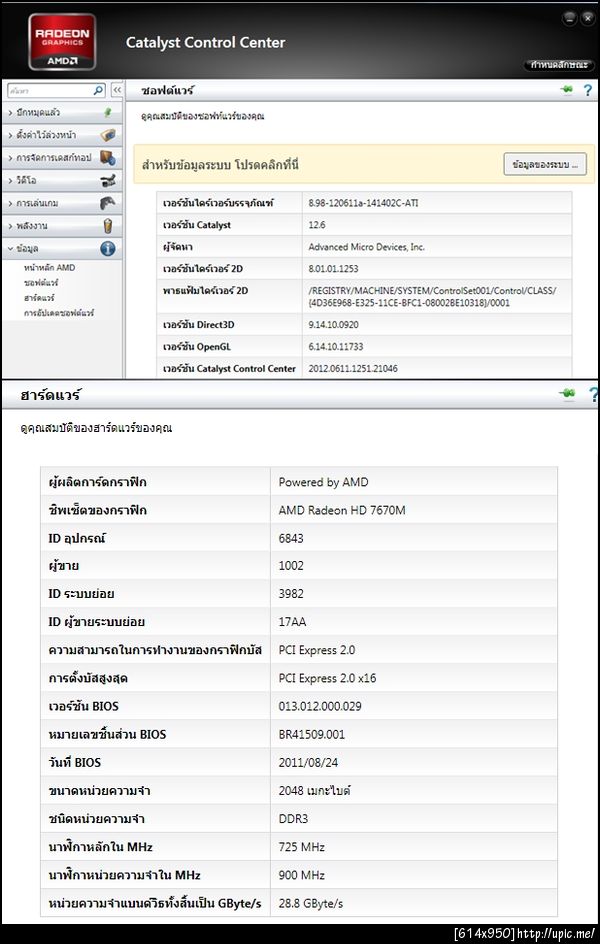
Task: Select ฮาร์ดแวร์ in the sidebar
Action: click(x=39, y=297)
